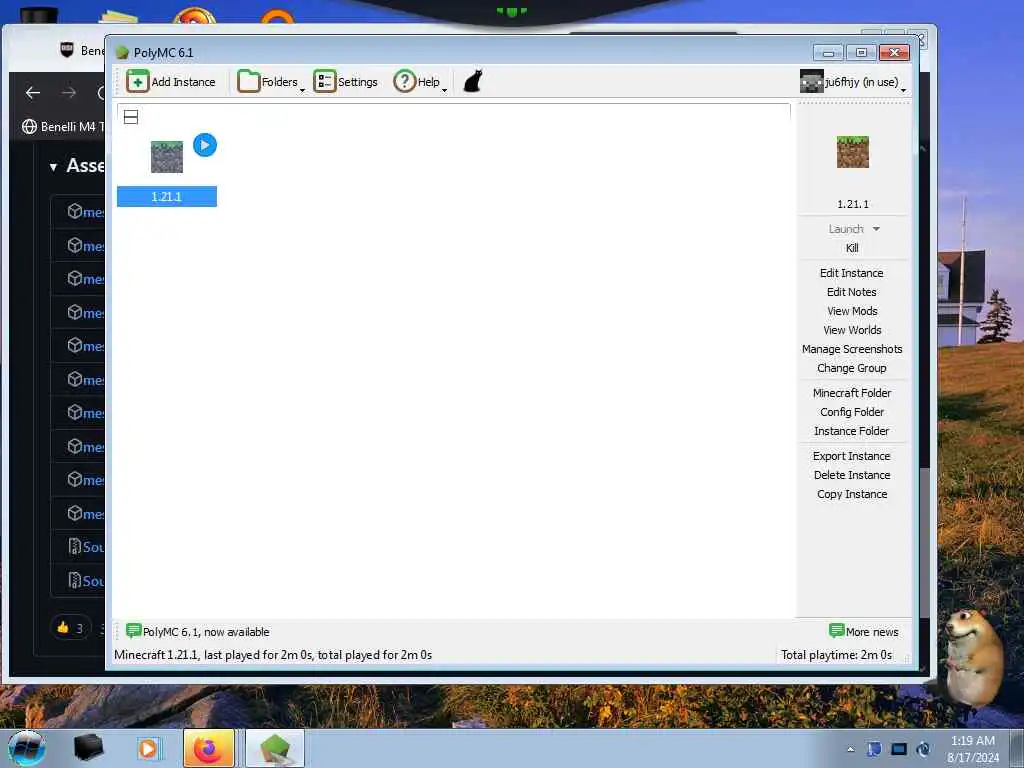Click the Firefox taskbar icon
This screenshot has height=768, width=1024.
(x=208, y=748)
